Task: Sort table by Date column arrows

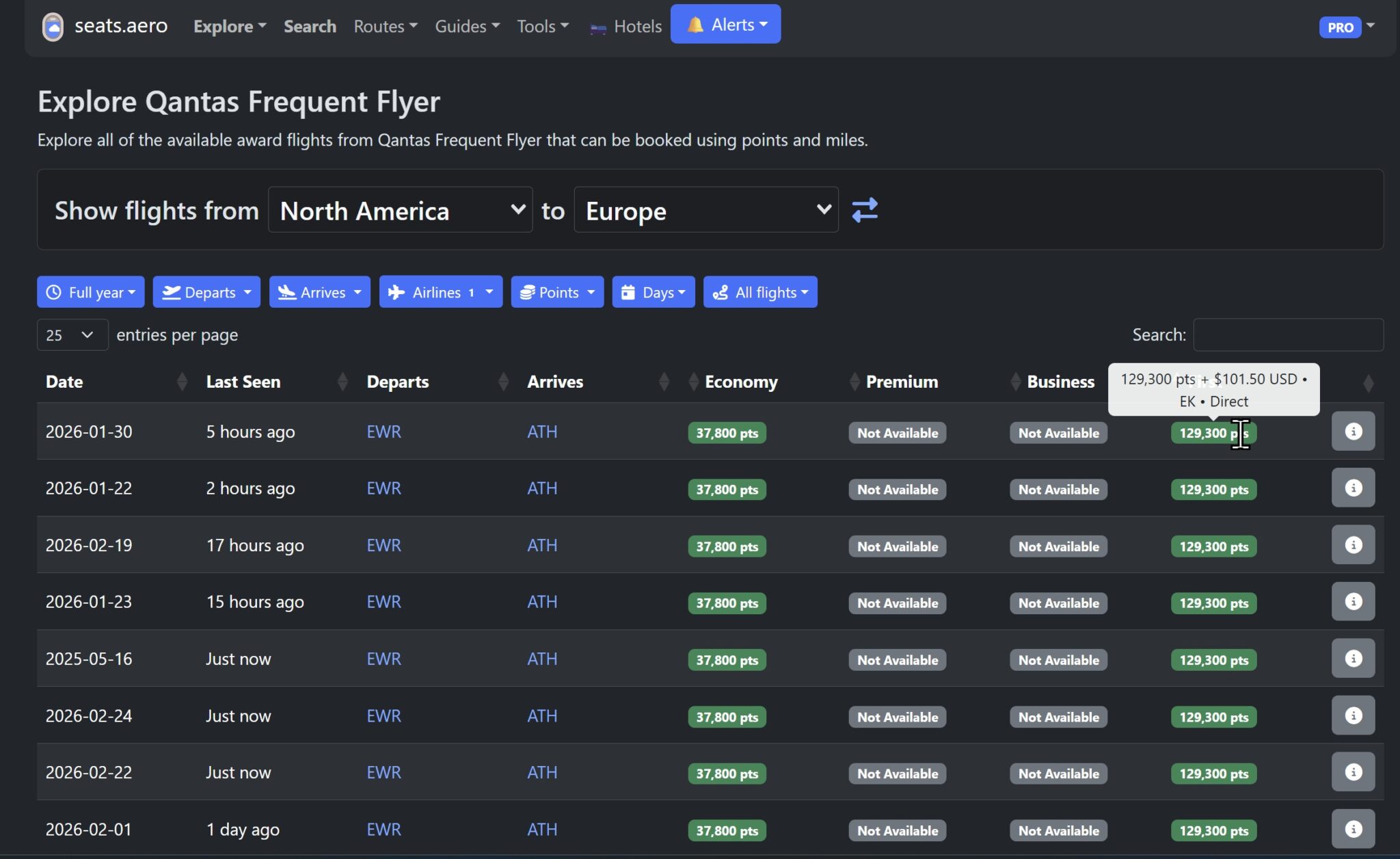Action: pos(182,382)
